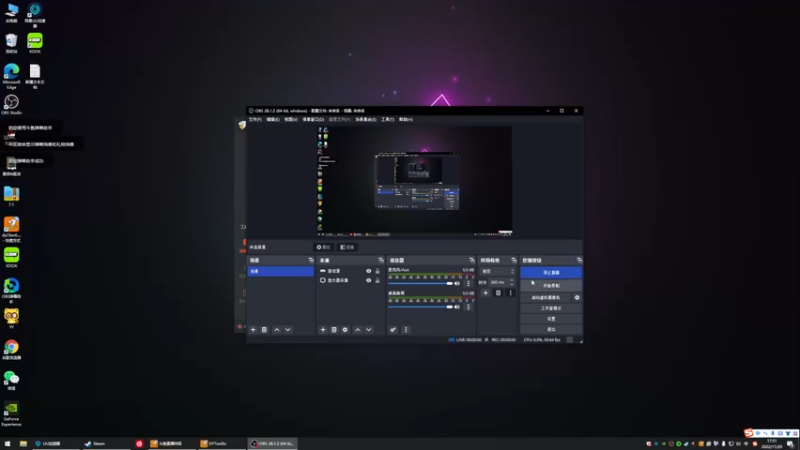800x450 pixels.
Task: Lock the game capture source
Action: pos(378,271)
